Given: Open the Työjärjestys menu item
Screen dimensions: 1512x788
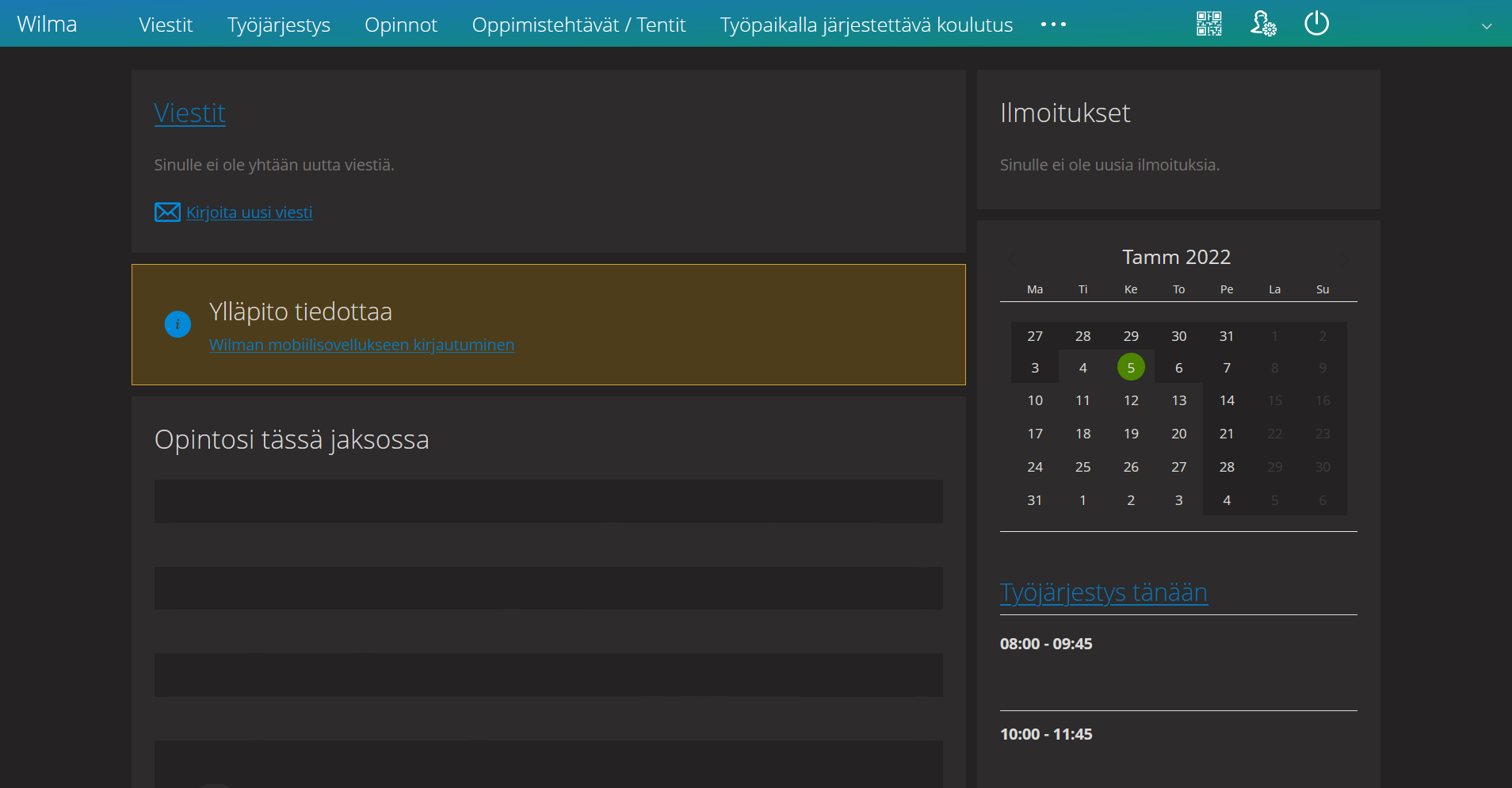Looking at the screenshot, I should click(x=279, y=25).
